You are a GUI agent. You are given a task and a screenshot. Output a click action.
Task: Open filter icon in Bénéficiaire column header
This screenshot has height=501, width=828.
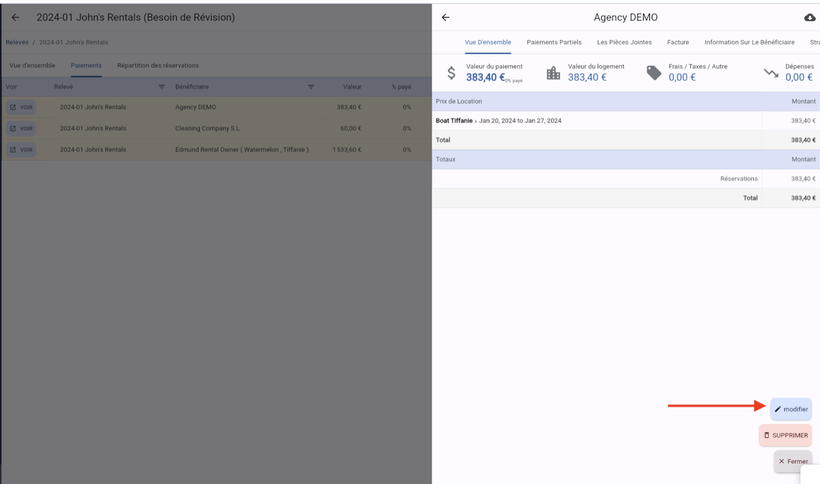point(311,87)
